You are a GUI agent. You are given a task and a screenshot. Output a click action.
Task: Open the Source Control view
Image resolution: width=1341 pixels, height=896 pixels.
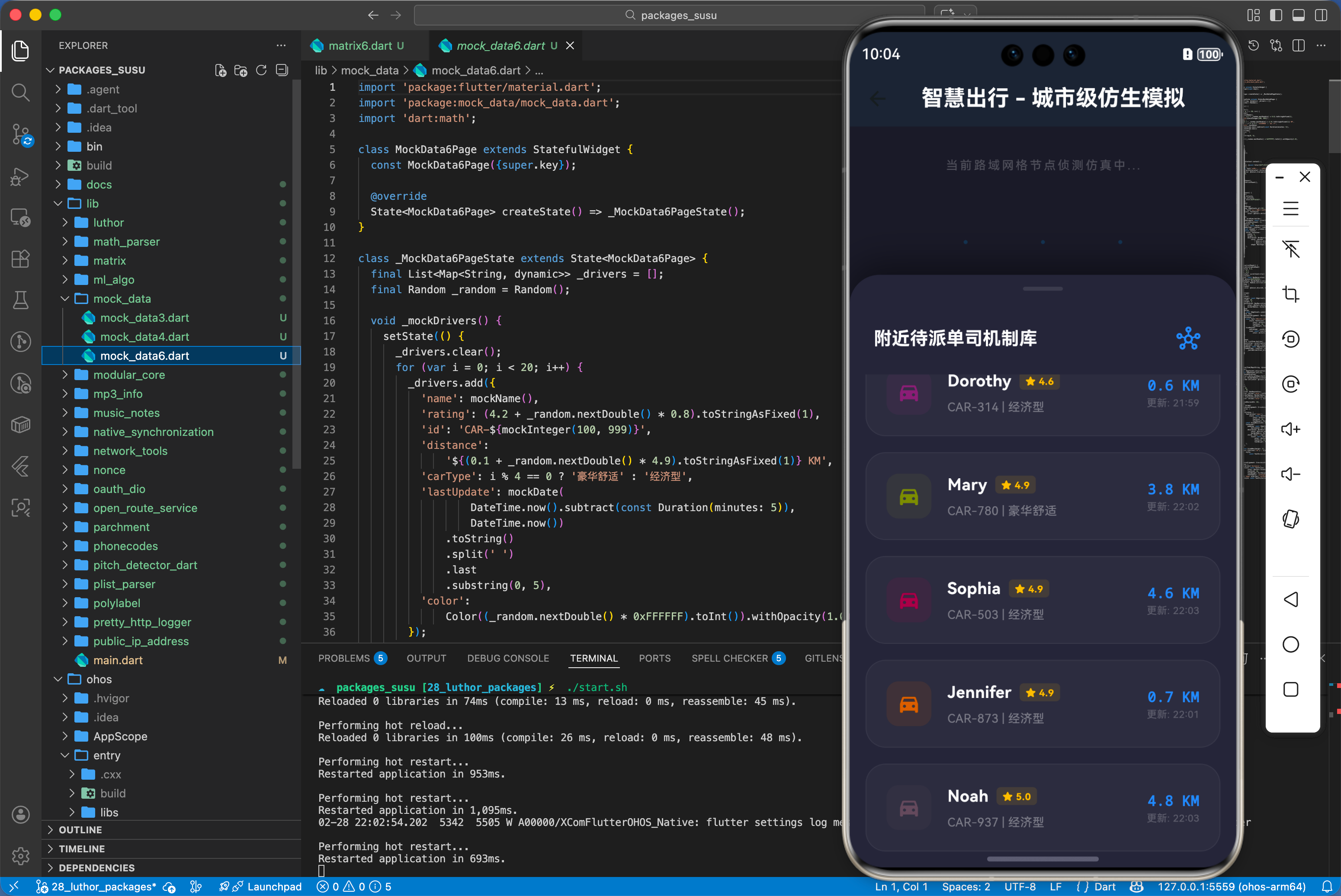21,134
